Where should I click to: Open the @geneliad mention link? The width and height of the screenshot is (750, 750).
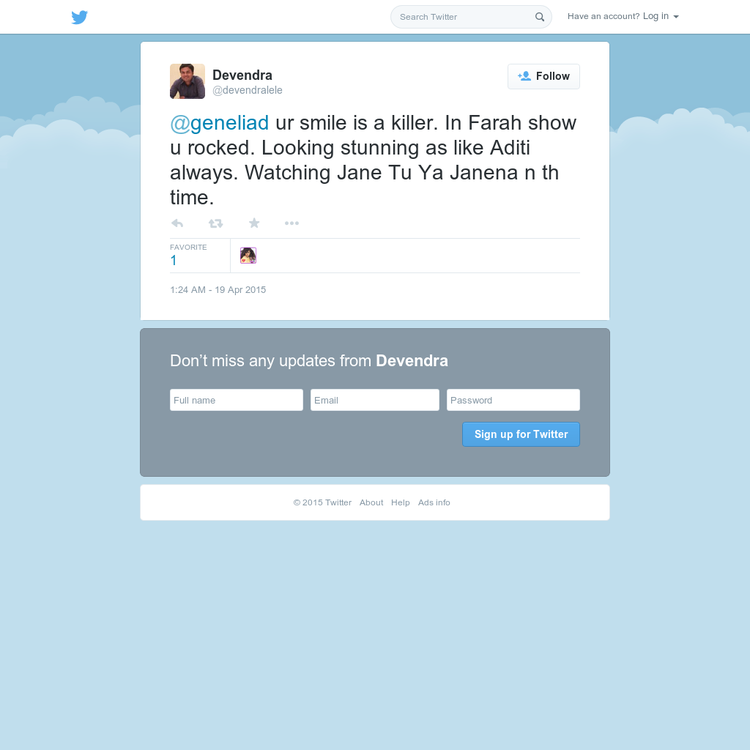[220, 123]
